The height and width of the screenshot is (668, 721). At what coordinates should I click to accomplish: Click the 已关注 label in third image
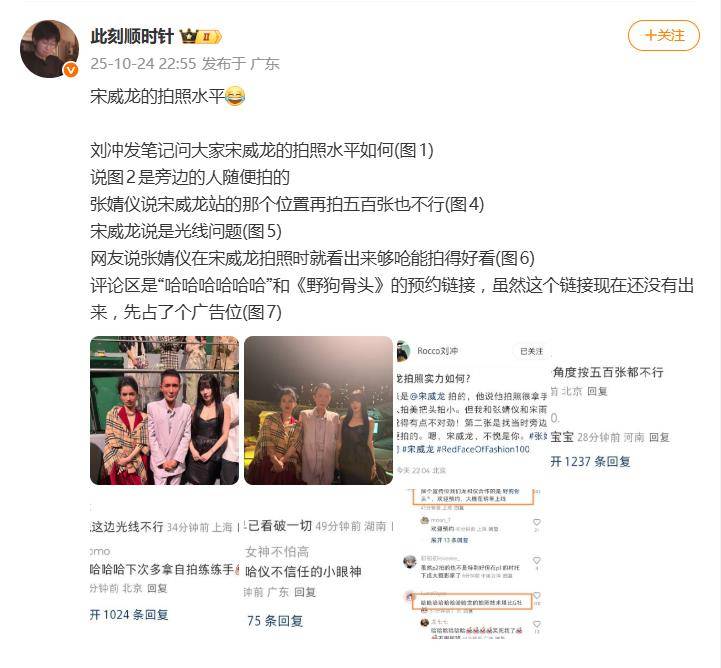[531, 351]
